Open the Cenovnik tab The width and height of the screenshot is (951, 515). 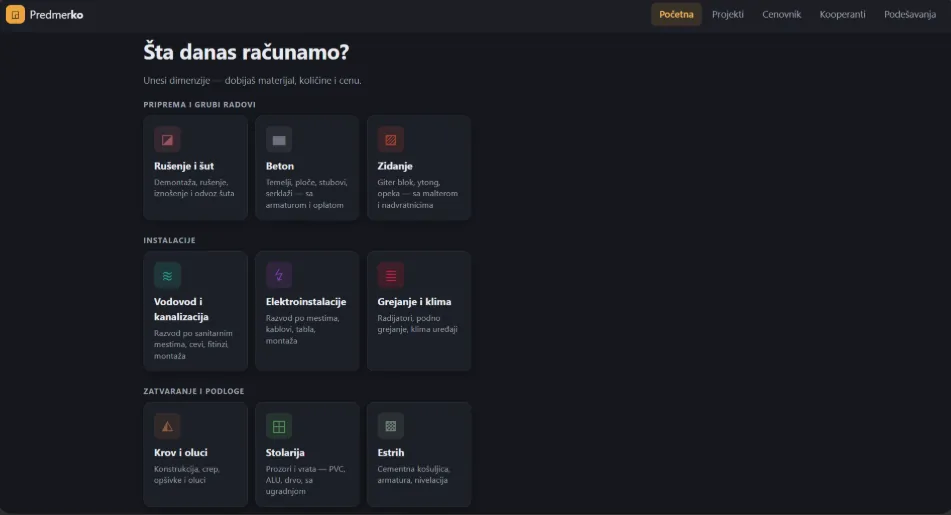[781, 15]
